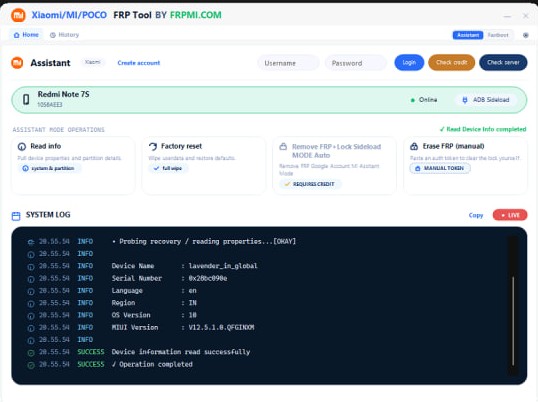538x402 pixels.
Task: Click the FRPMI.COM title text
Action: click(196, 15)
